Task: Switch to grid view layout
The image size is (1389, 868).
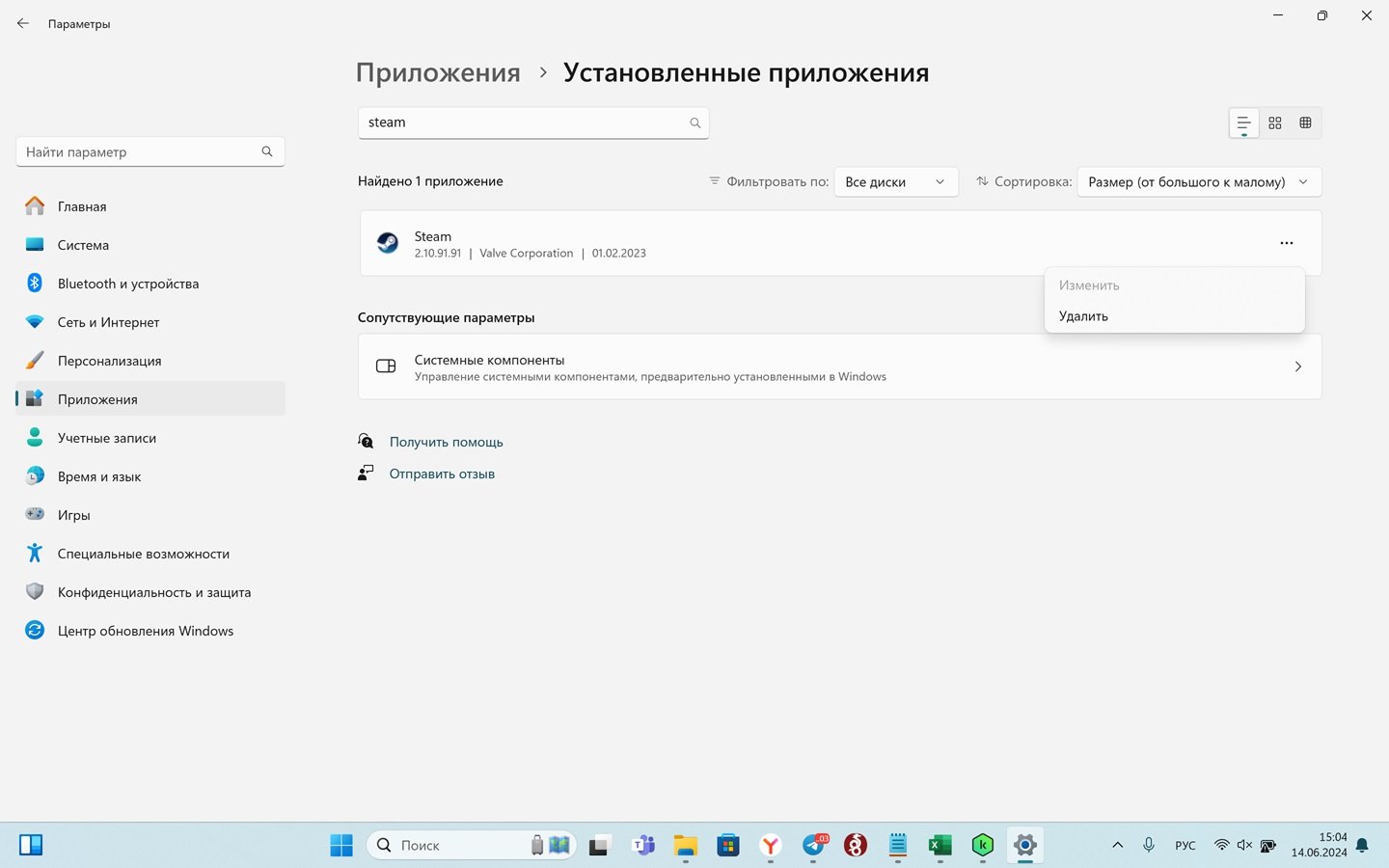Action: pos(1275,123)
